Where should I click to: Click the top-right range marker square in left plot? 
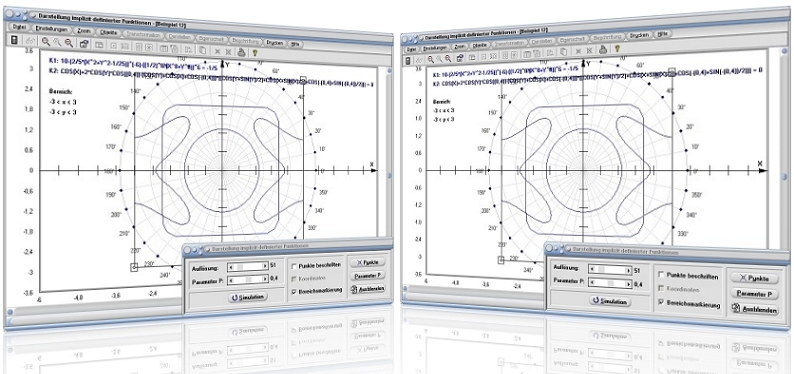pyautogui.click(x=303, y=79)
